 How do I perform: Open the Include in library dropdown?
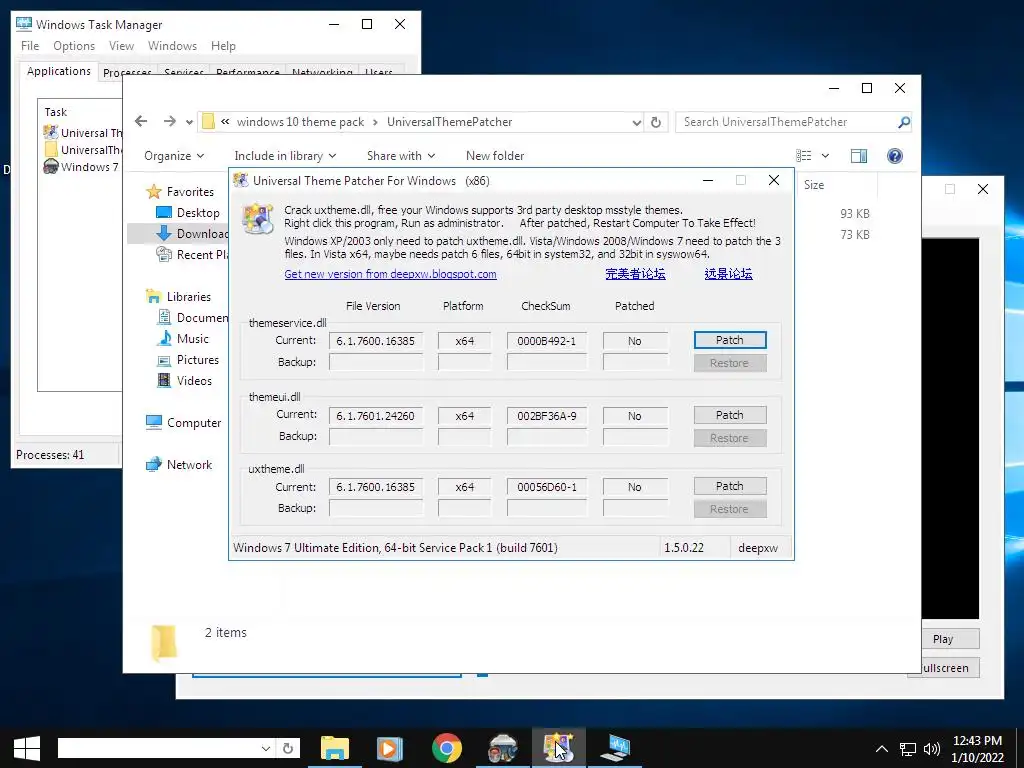click(x=285, y=156)
